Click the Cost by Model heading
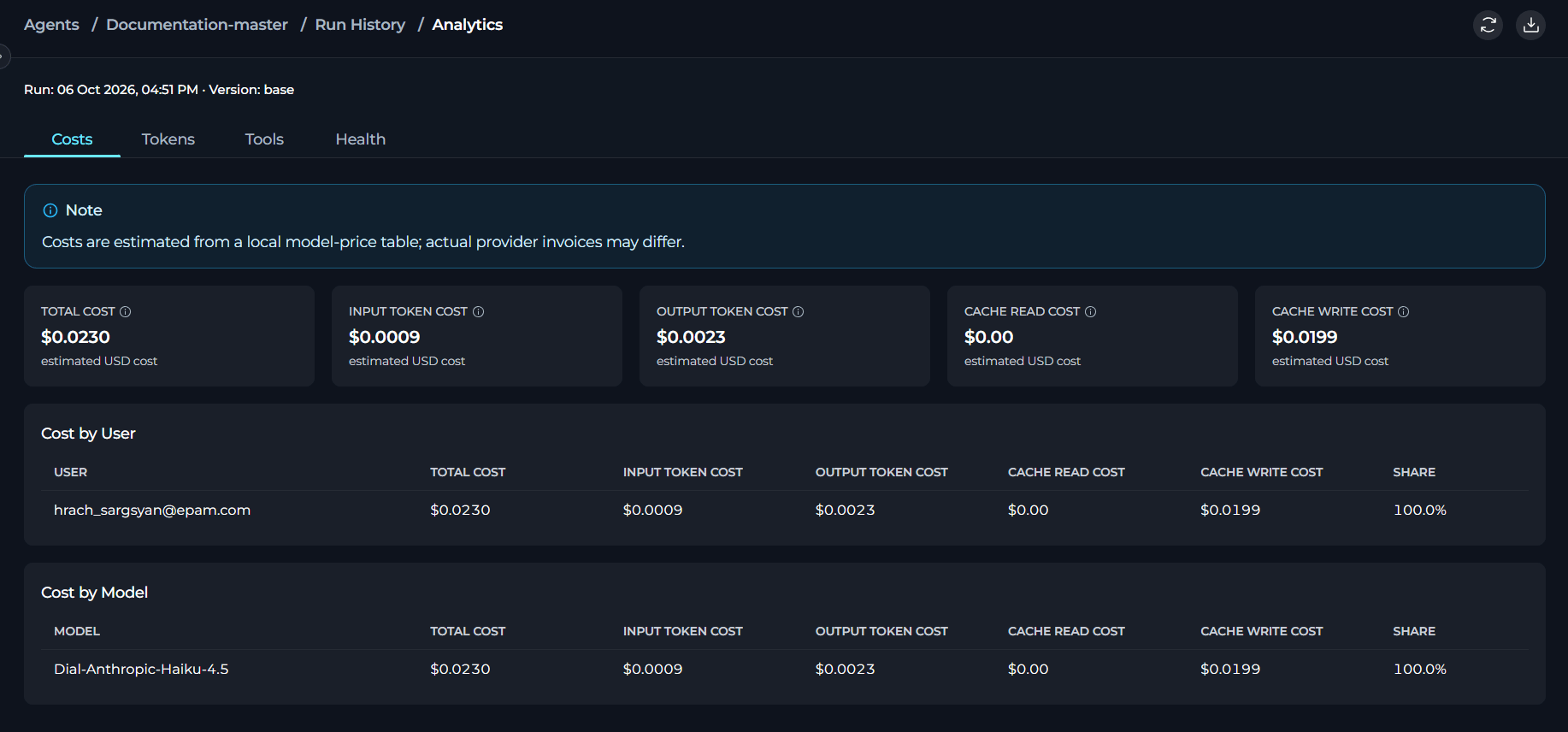 click(95, 593)
